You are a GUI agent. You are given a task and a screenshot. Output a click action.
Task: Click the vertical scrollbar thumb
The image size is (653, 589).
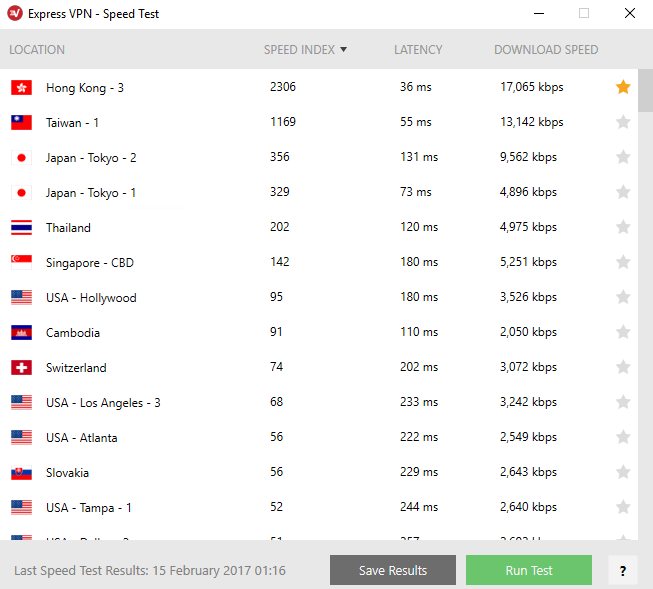[645, 90]
